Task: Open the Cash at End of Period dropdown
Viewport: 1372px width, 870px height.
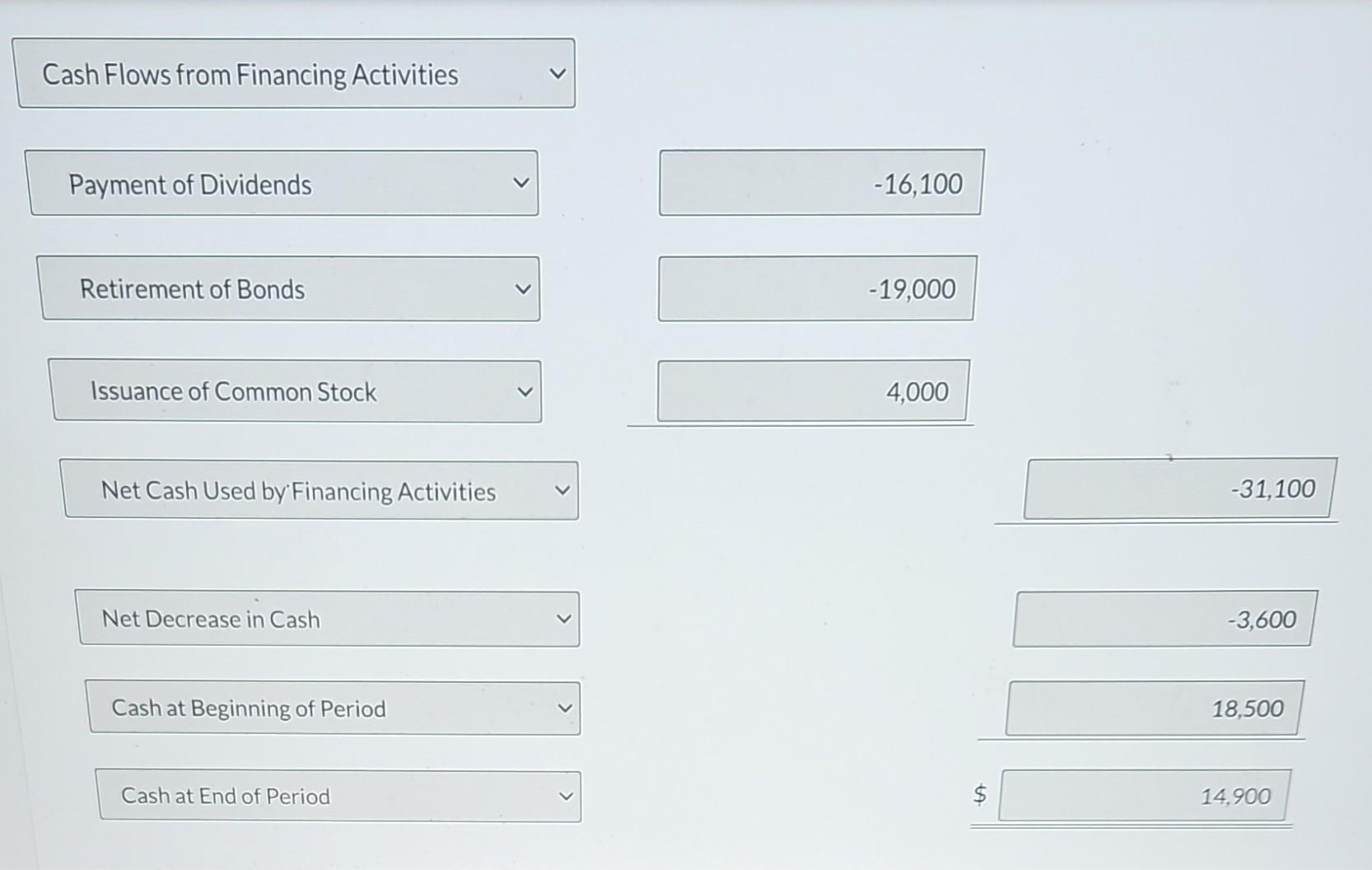Action: [339, 796]
